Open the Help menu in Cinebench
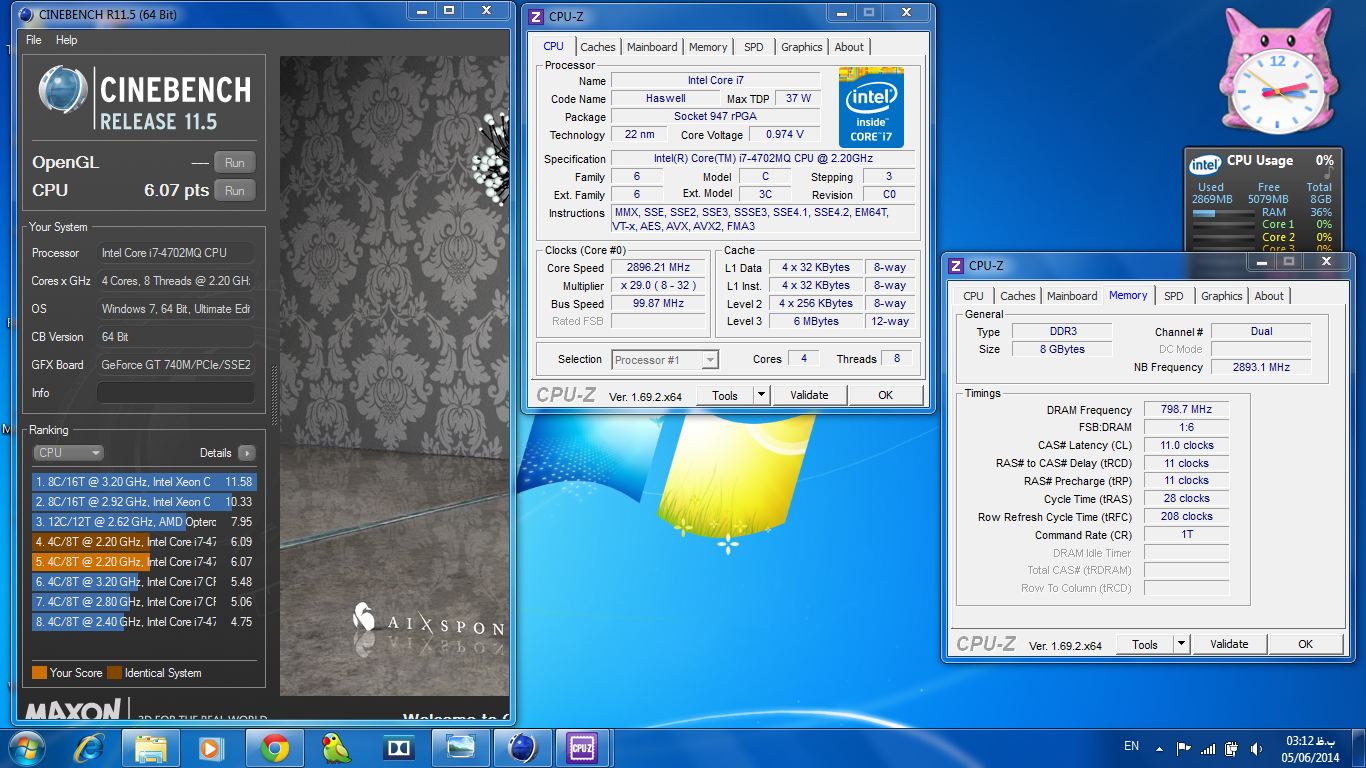Viewport: 1366px width, 768px height. point(67,40)
